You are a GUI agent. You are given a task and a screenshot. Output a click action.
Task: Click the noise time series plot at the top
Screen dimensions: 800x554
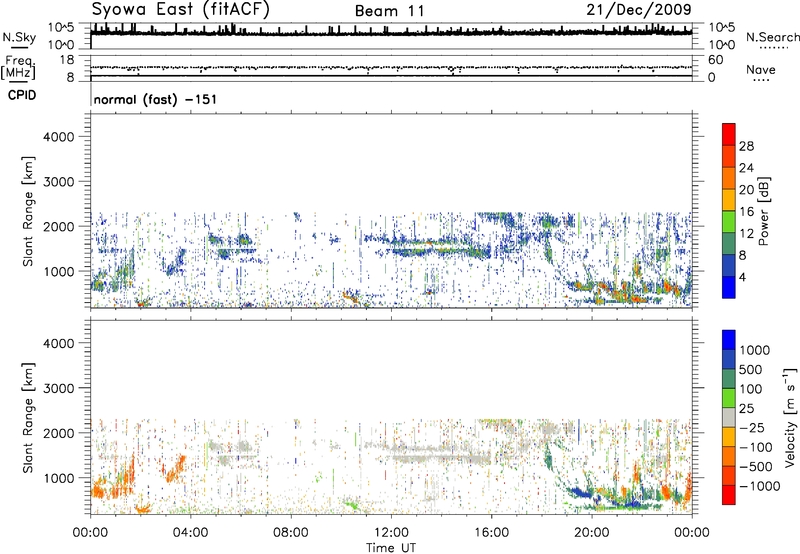(x=391, y=36)
